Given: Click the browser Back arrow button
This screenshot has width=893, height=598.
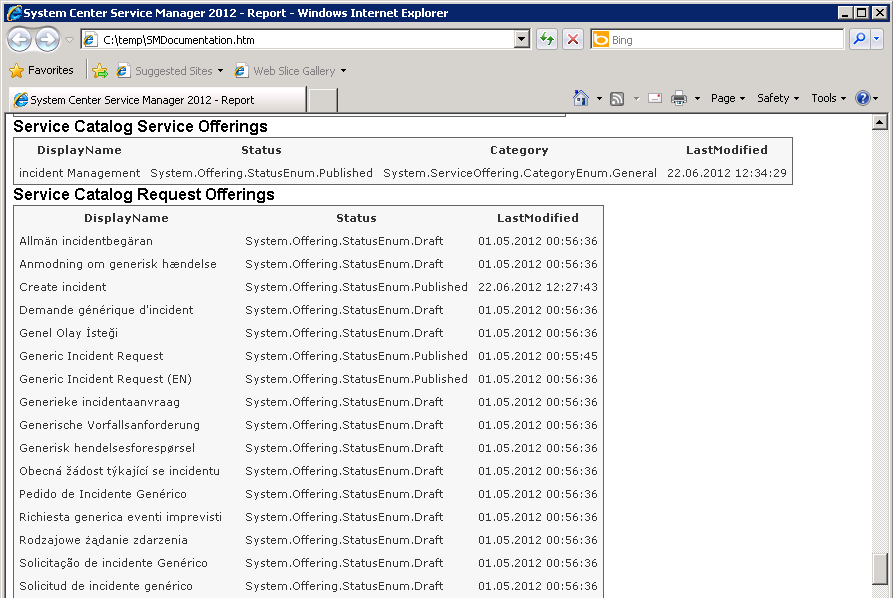Looking at the screenshot, I should [20, 40].
